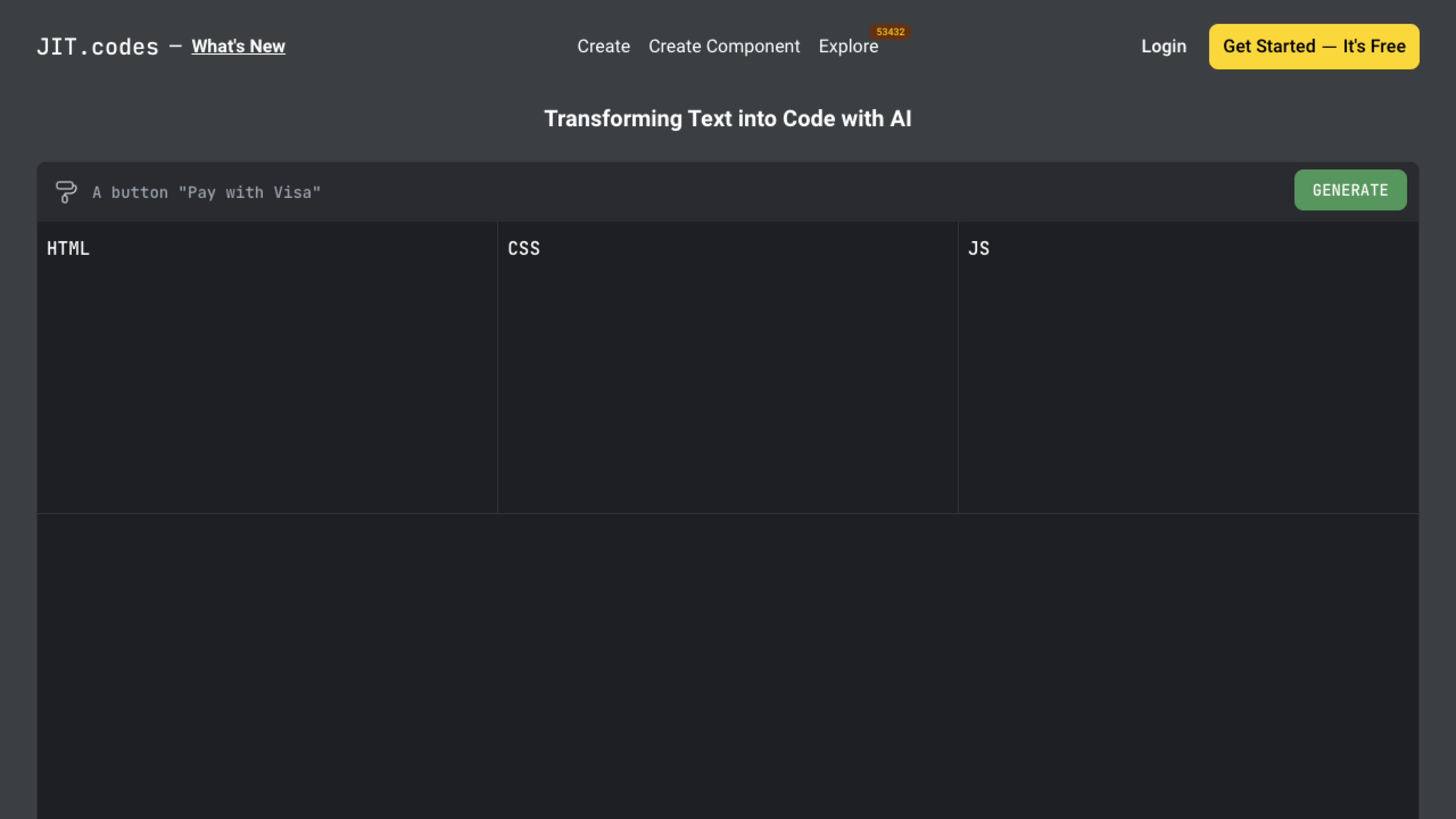The width and height of the screenshot is (1456, 819).
Task: Click inside the empty JS code editor
Action: coord(1188,384)
